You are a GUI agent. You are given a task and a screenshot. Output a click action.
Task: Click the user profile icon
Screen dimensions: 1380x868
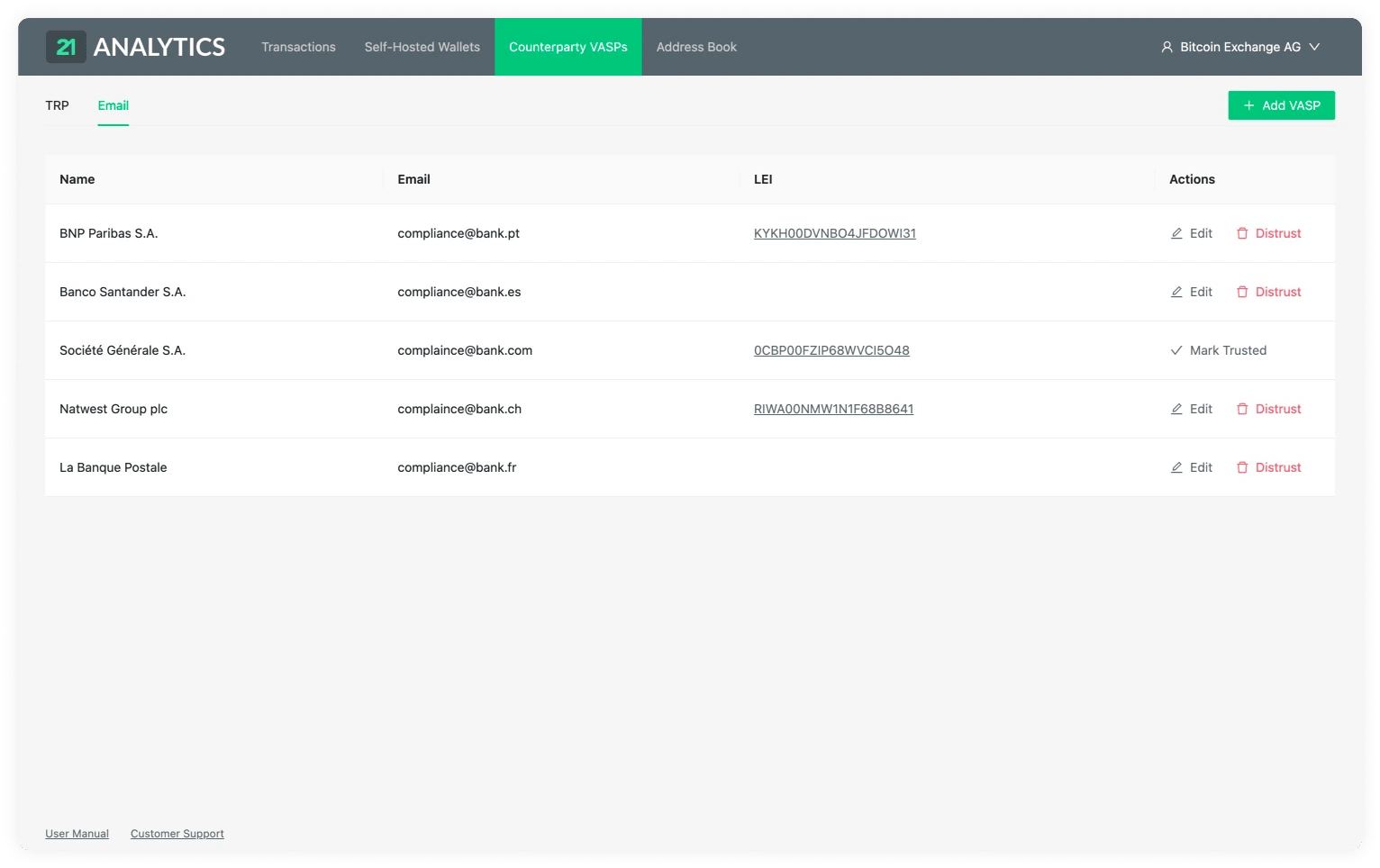[1167, 47]
